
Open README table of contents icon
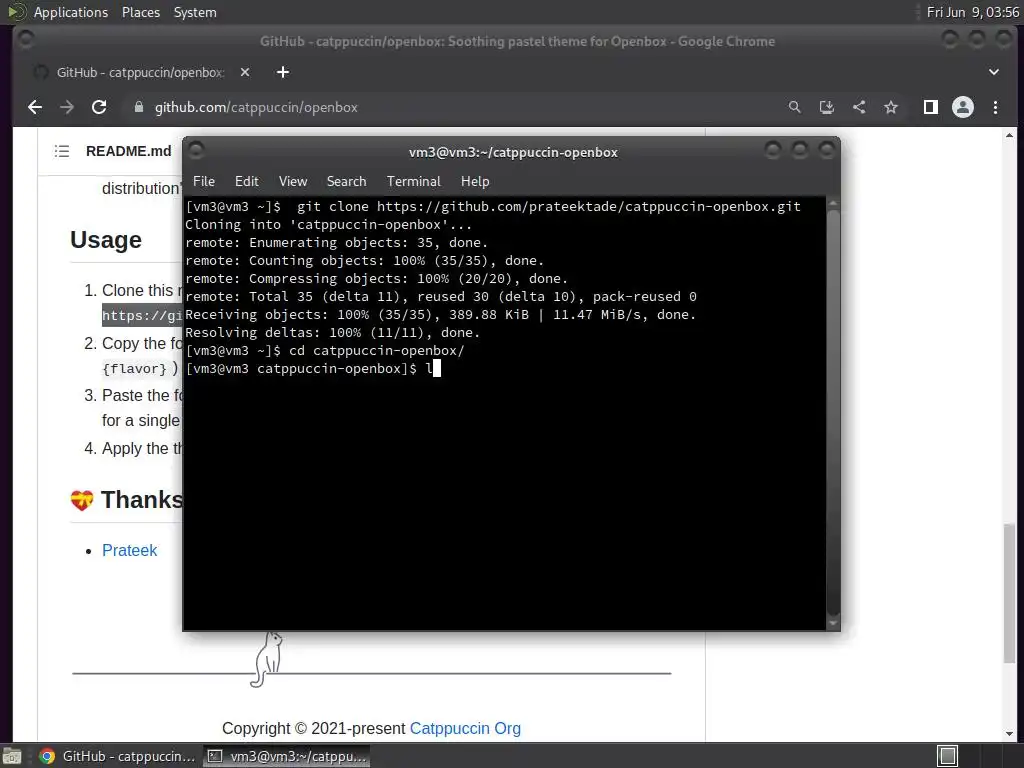click(62, 152)
